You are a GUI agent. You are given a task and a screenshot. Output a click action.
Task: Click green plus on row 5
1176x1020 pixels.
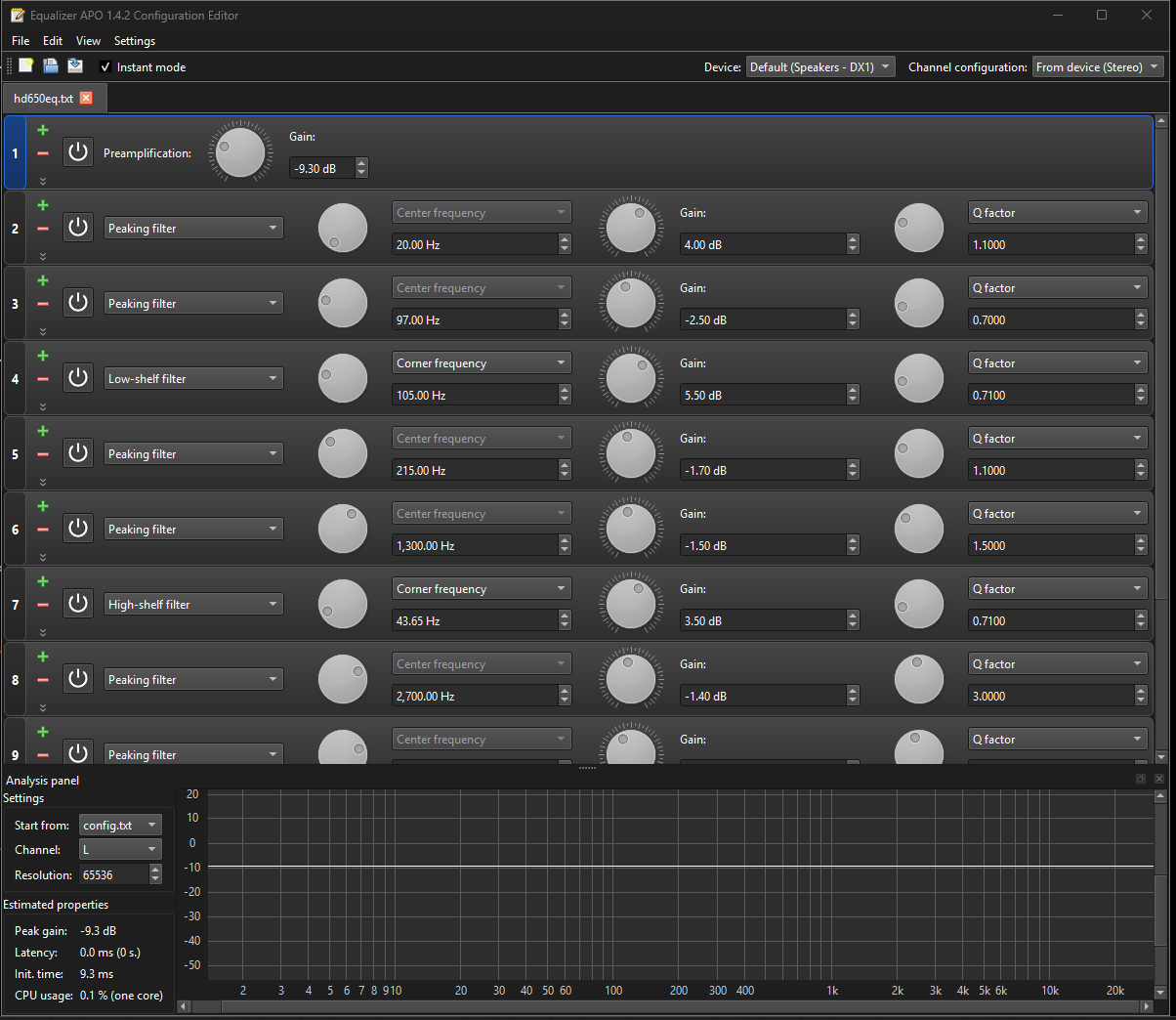tap(43, 431)
